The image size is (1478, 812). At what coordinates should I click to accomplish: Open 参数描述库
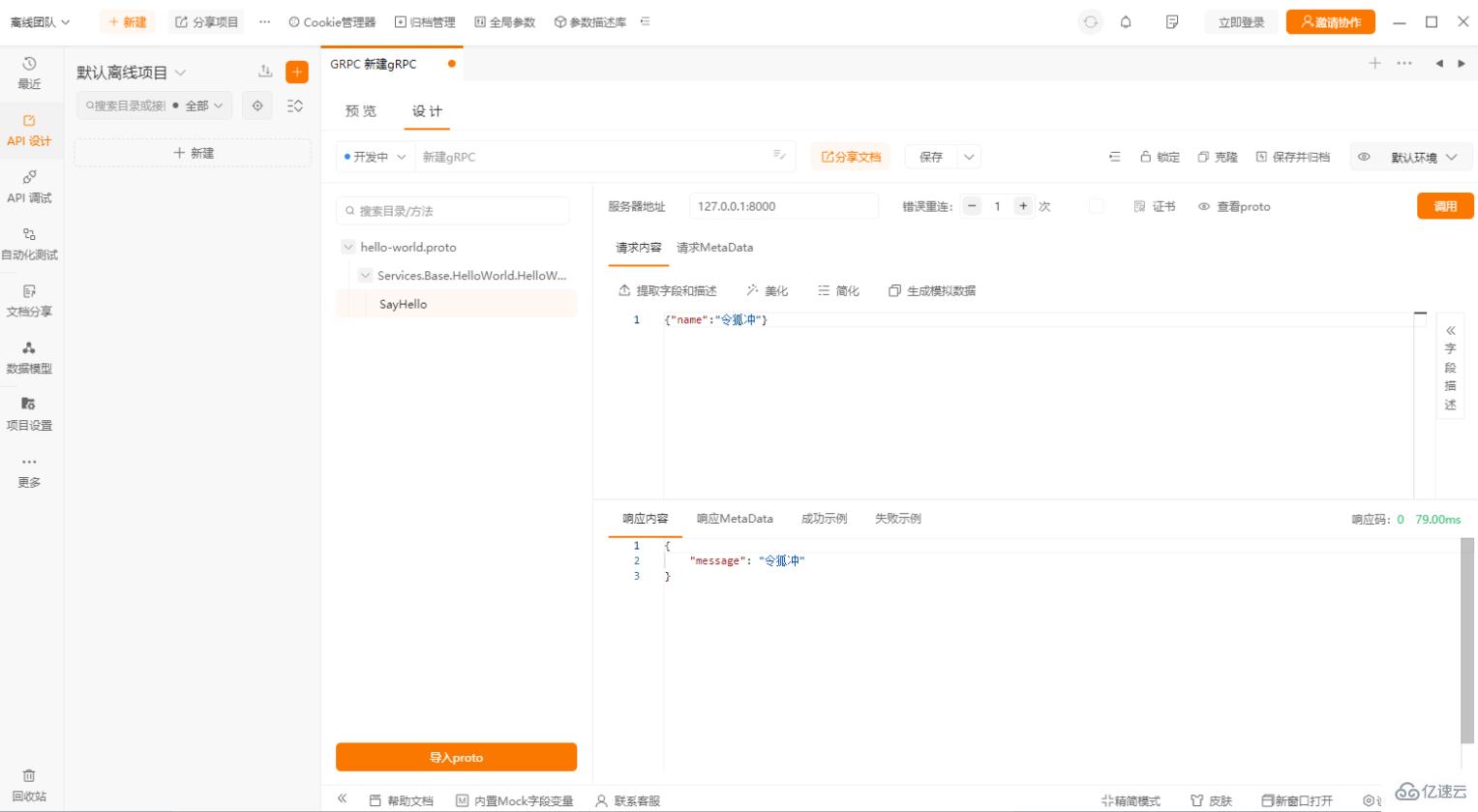(x=589, y=22)
